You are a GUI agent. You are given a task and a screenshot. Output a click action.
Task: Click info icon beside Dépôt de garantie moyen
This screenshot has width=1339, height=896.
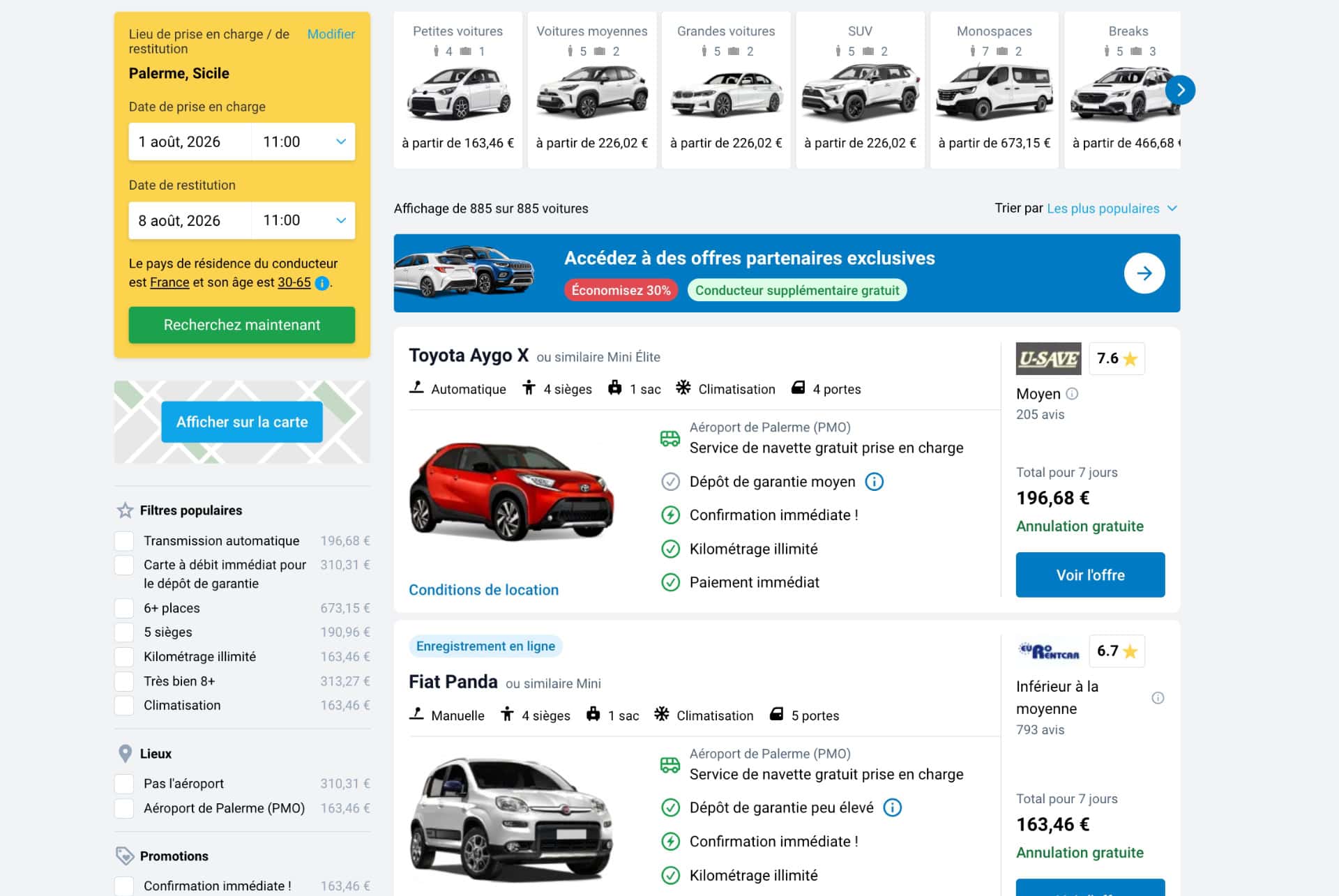(x=874, y=482)
